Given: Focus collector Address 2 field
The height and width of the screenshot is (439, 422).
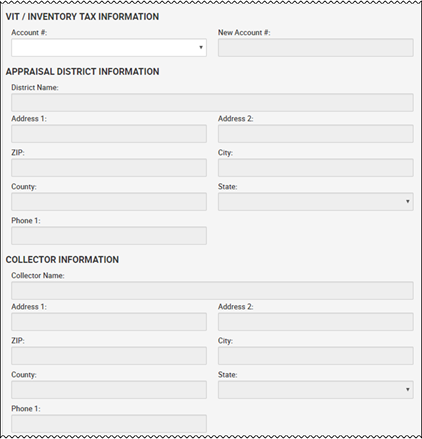Looking at the screenshot, I should (x=316, y=322).
